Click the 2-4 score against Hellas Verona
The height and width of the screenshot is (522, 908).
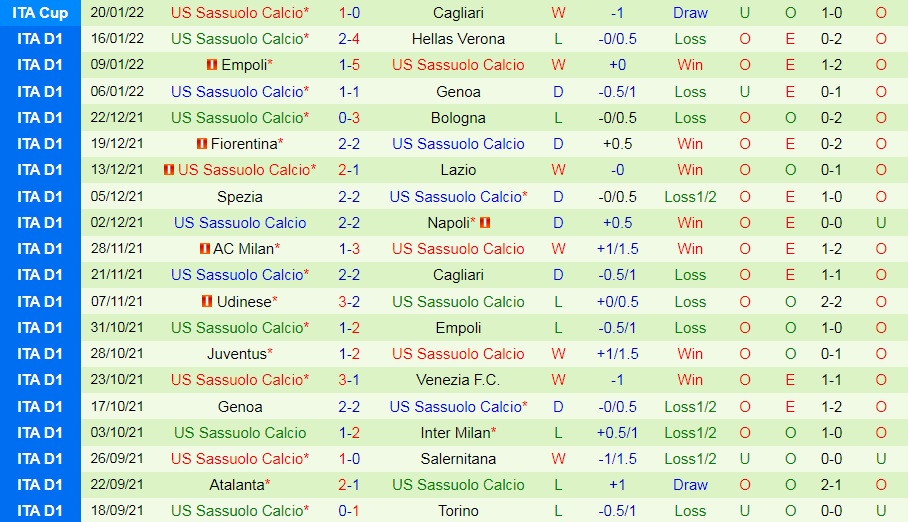pyautogui.click(x=349, y=39)
